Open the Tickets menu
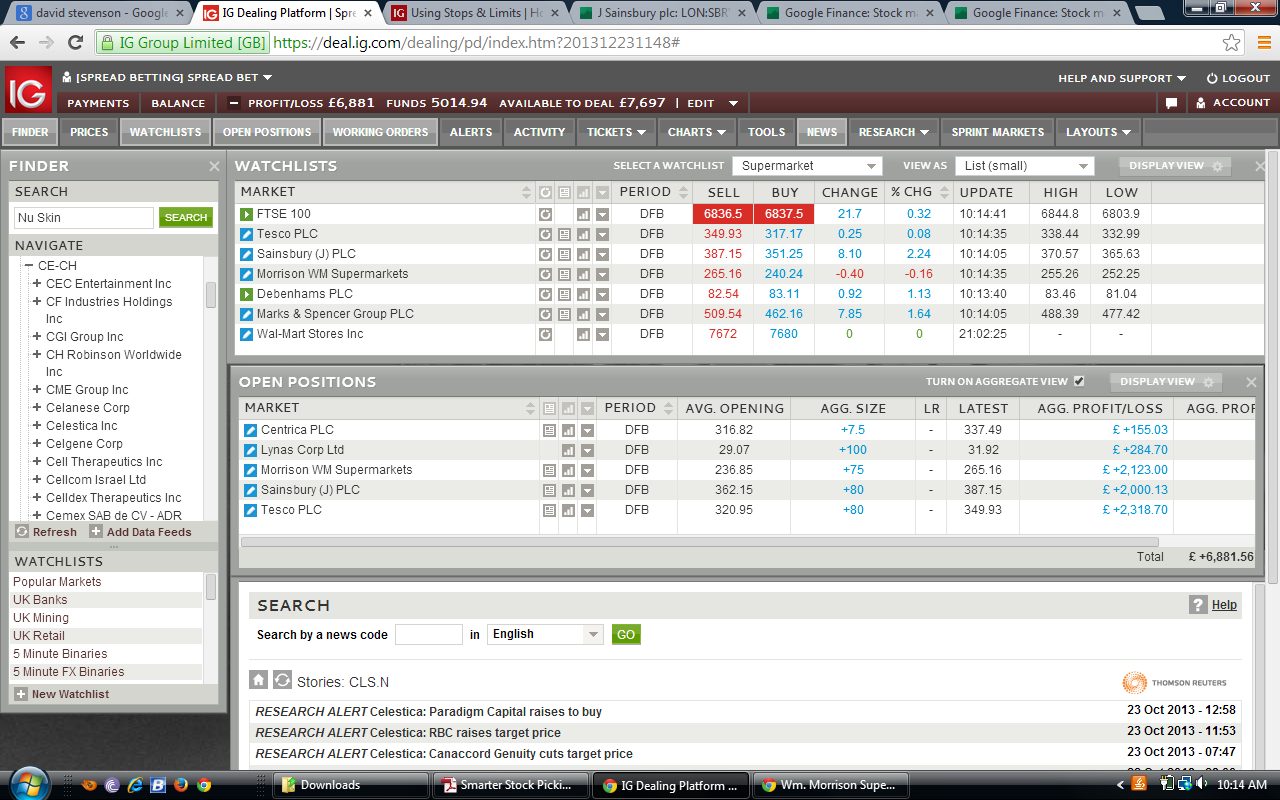Viewport: 1280px width, 800px height. [616, 132]
